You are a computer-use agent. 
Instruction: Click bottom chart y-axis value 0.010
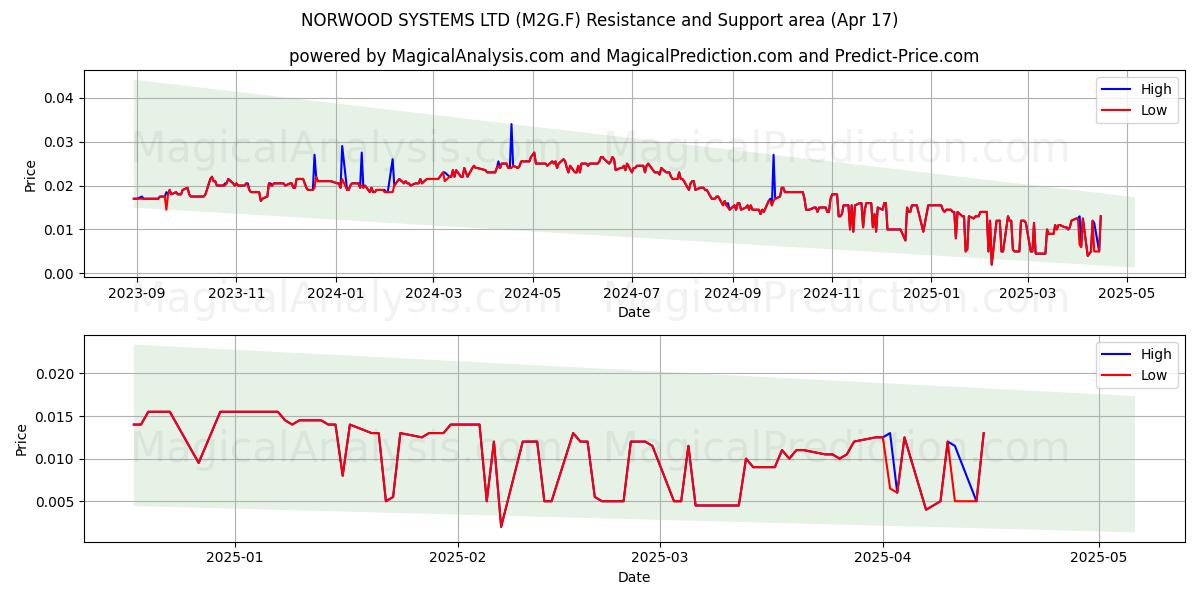(x=55, y=459)
